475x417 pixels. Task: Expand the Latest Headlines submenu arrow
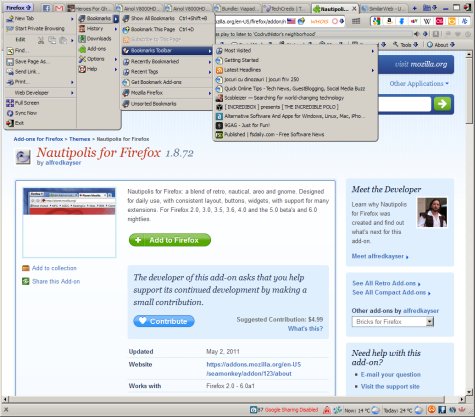(372, 70)
